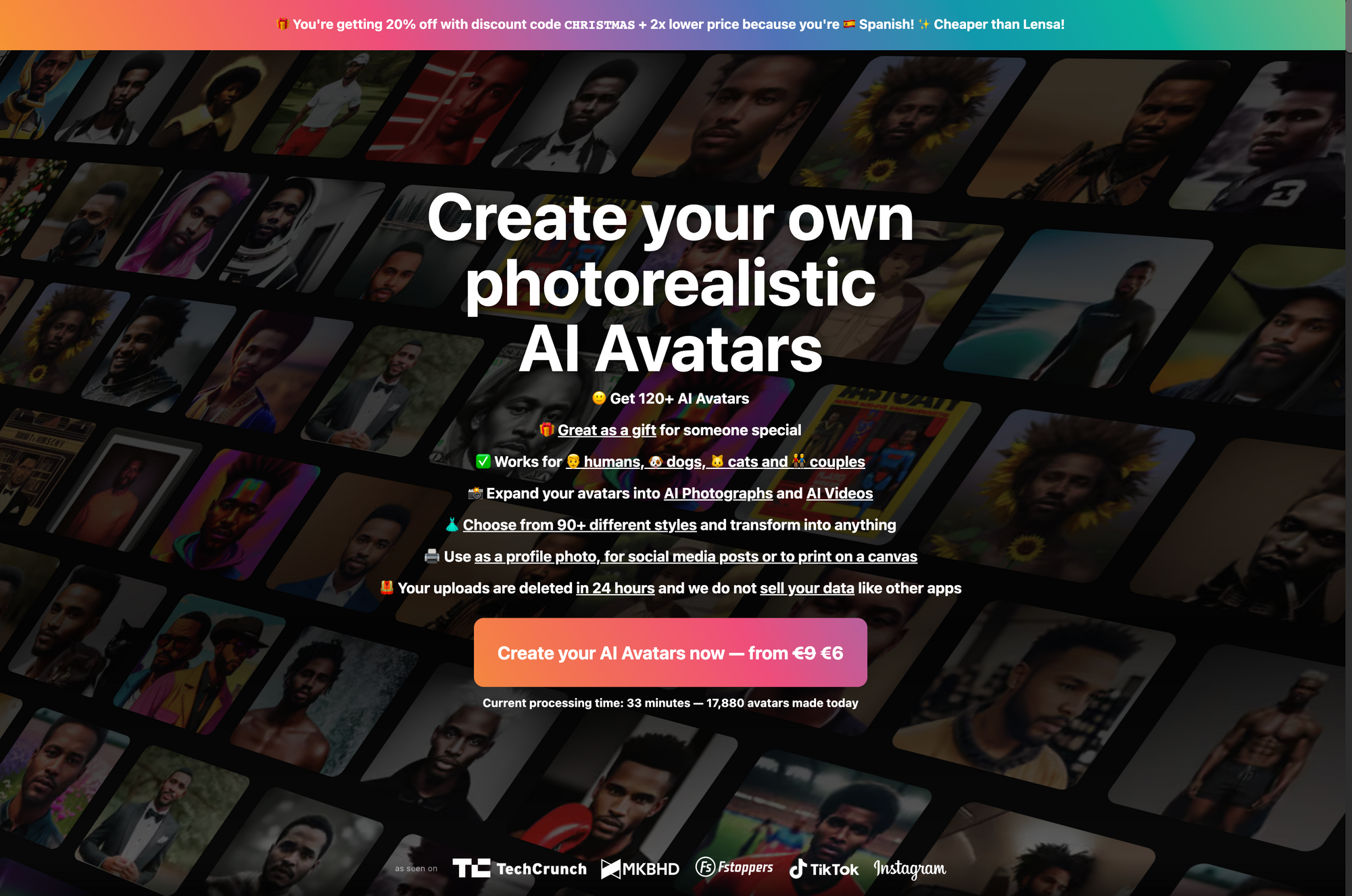Image resolution: width=1352 pixels, height=896 pixels.
Task: Click the MKBHD logo
Action: (x=640, y=869)
